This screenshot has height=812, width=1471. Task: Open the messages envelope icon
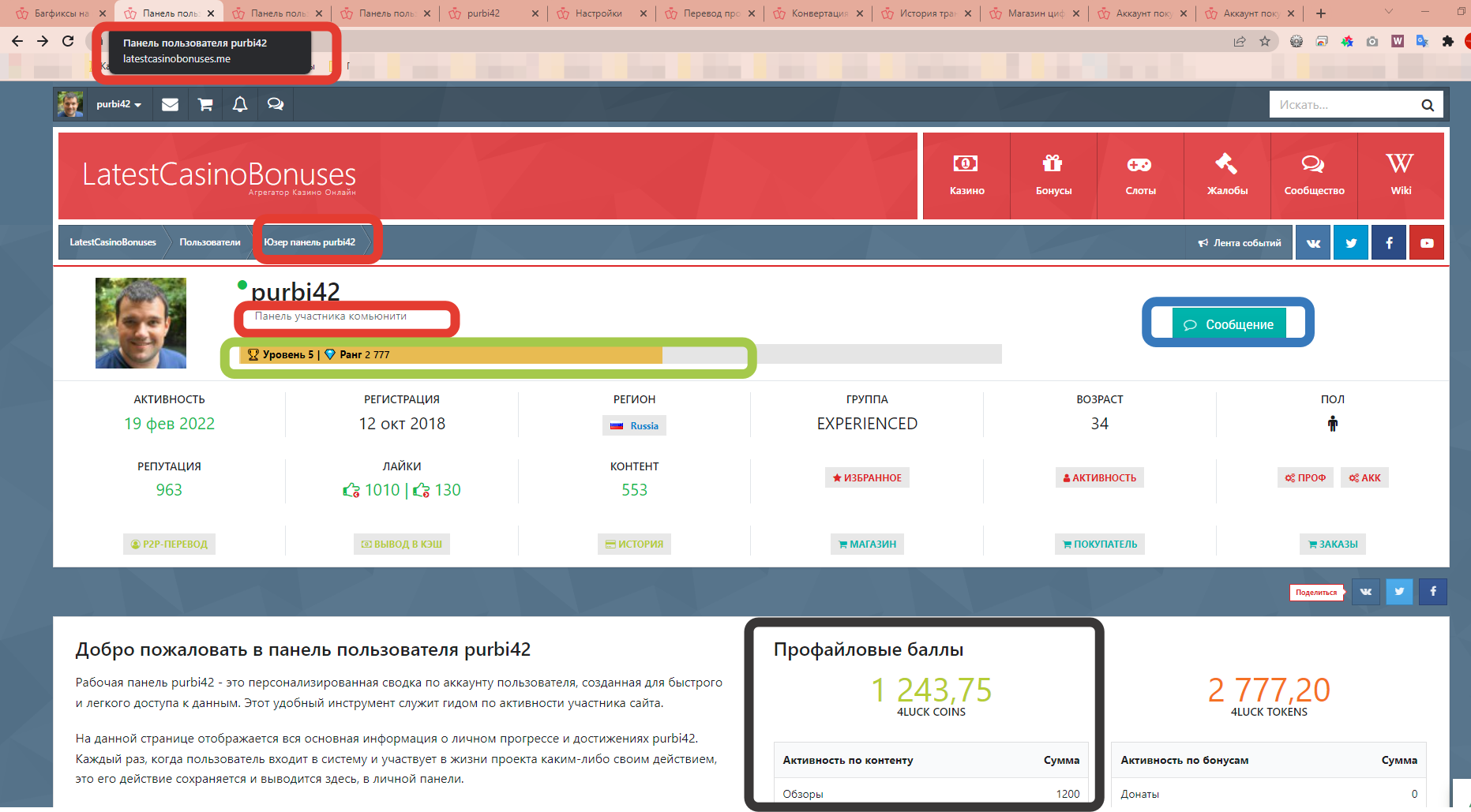[x=170, y=104]
